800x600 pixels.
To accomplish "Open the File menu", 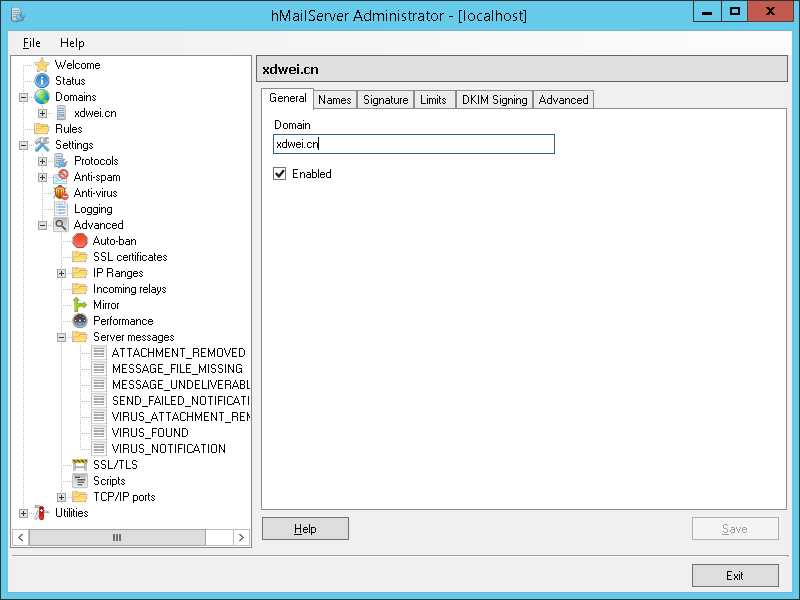I will pos(32,43).
